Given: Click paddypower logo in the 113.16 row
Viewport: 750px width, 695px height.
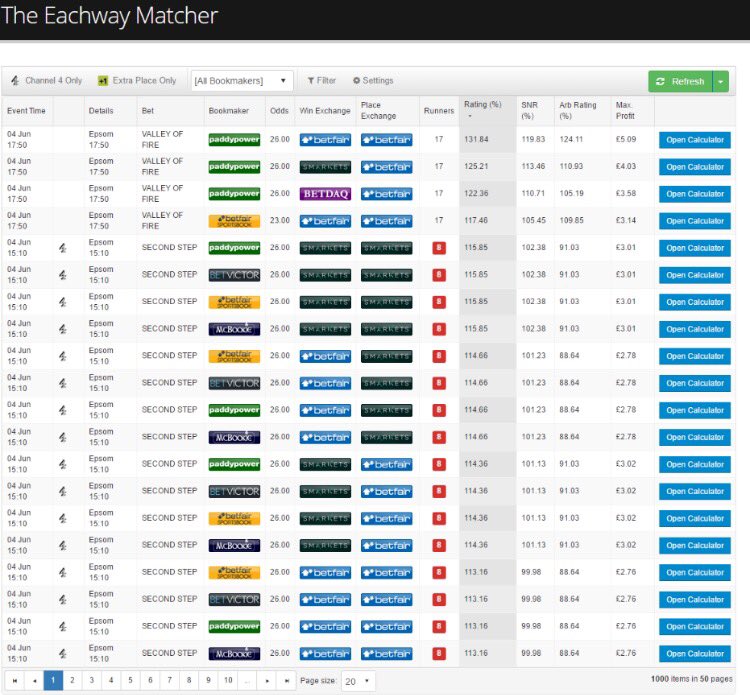Looking at the screenshot, I should pos(234,627).
